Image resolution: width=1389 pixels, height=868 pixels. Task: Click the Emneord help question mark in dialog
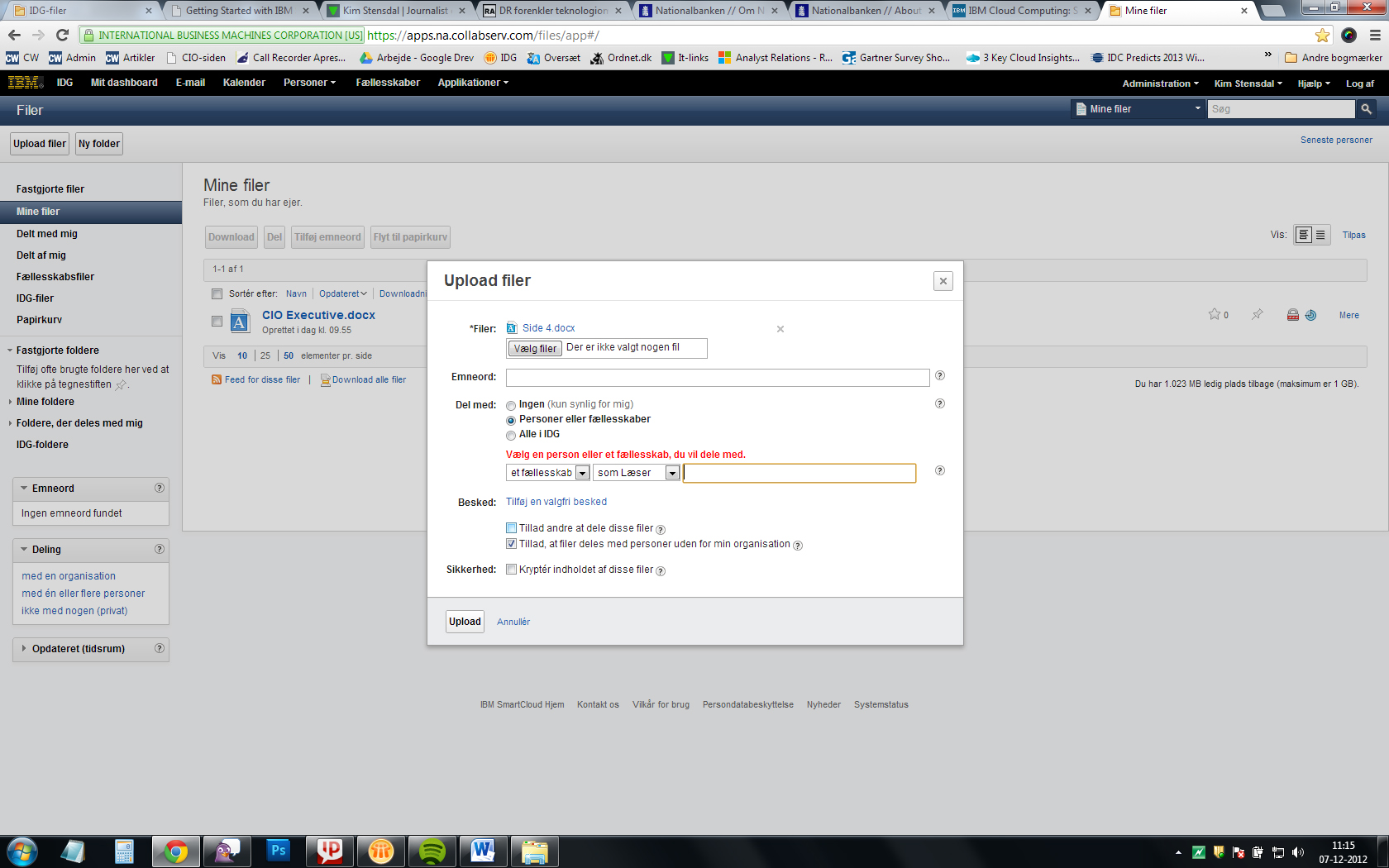point(939,376)
